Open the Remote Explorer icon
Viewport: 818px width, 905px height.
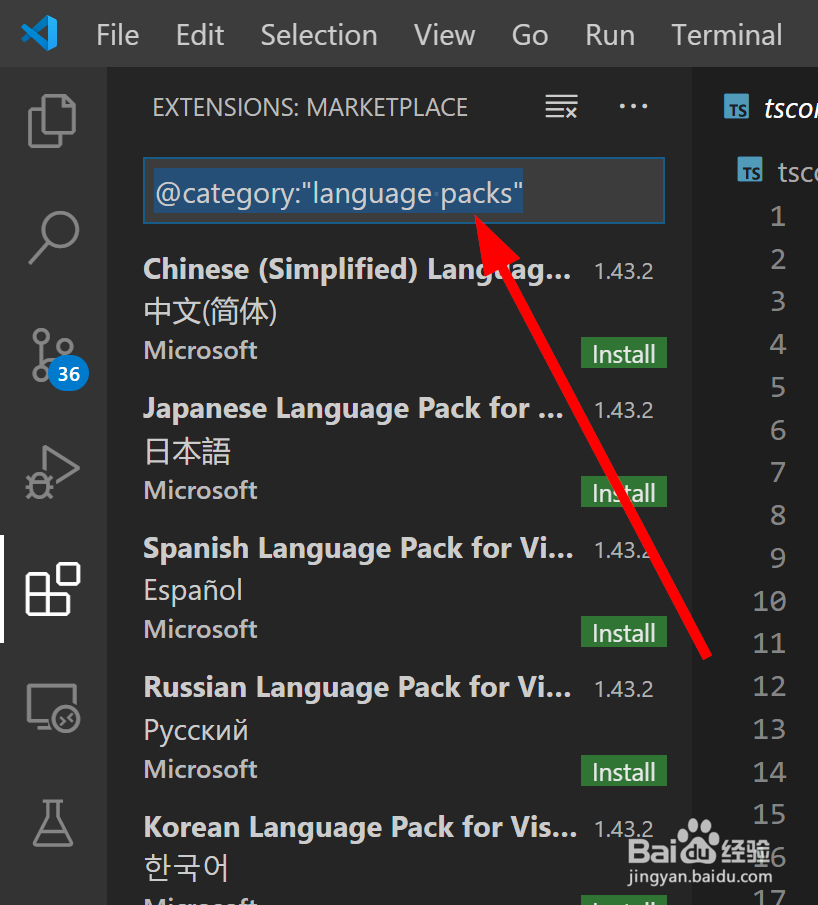(x=53, y=708)
